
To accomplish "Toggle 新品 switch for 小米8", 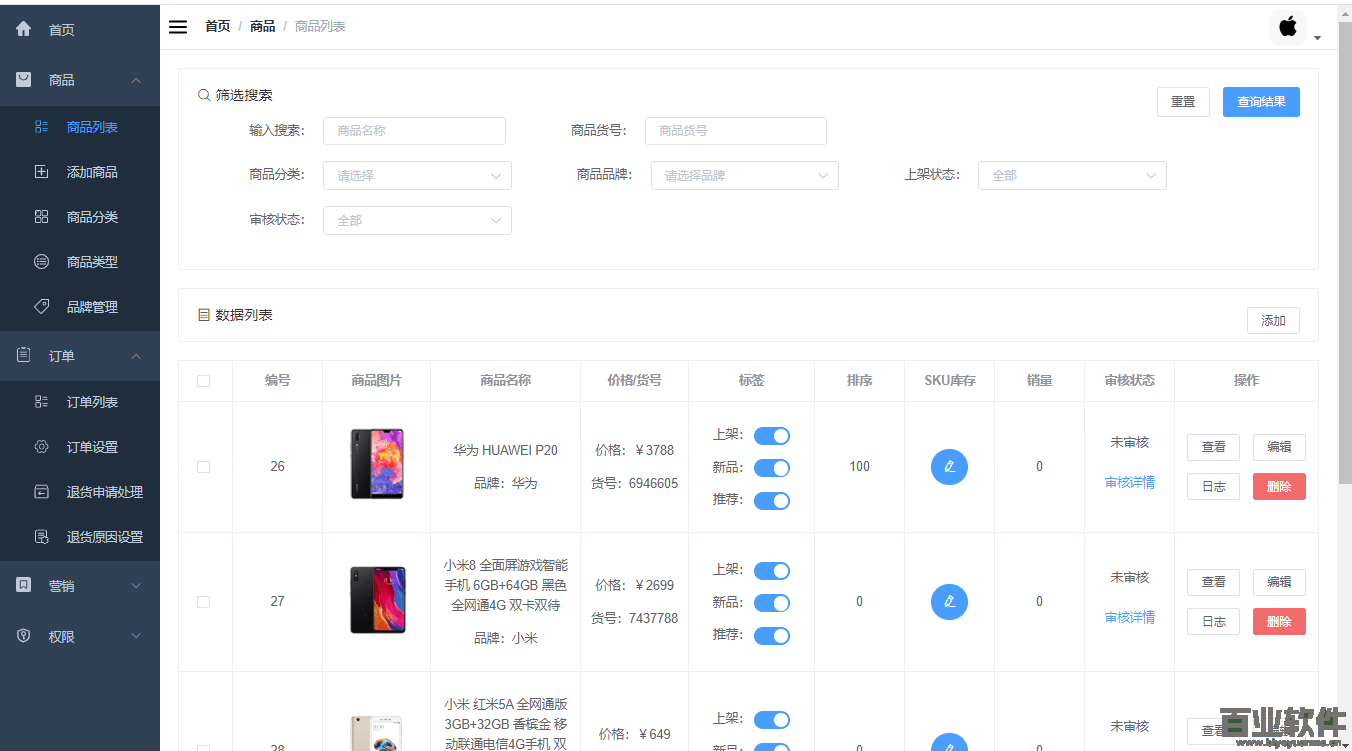I will click(x=772, y=603).
